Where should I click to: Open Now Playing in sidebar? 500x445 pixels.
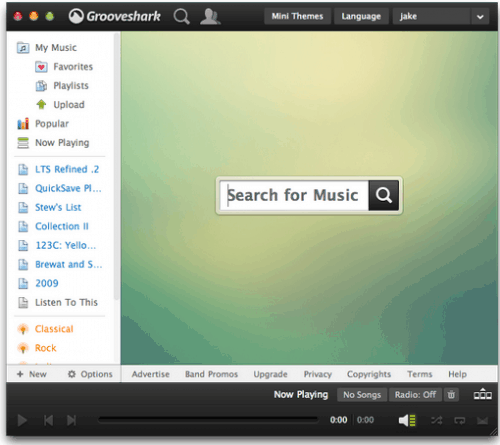coord(62,143)
